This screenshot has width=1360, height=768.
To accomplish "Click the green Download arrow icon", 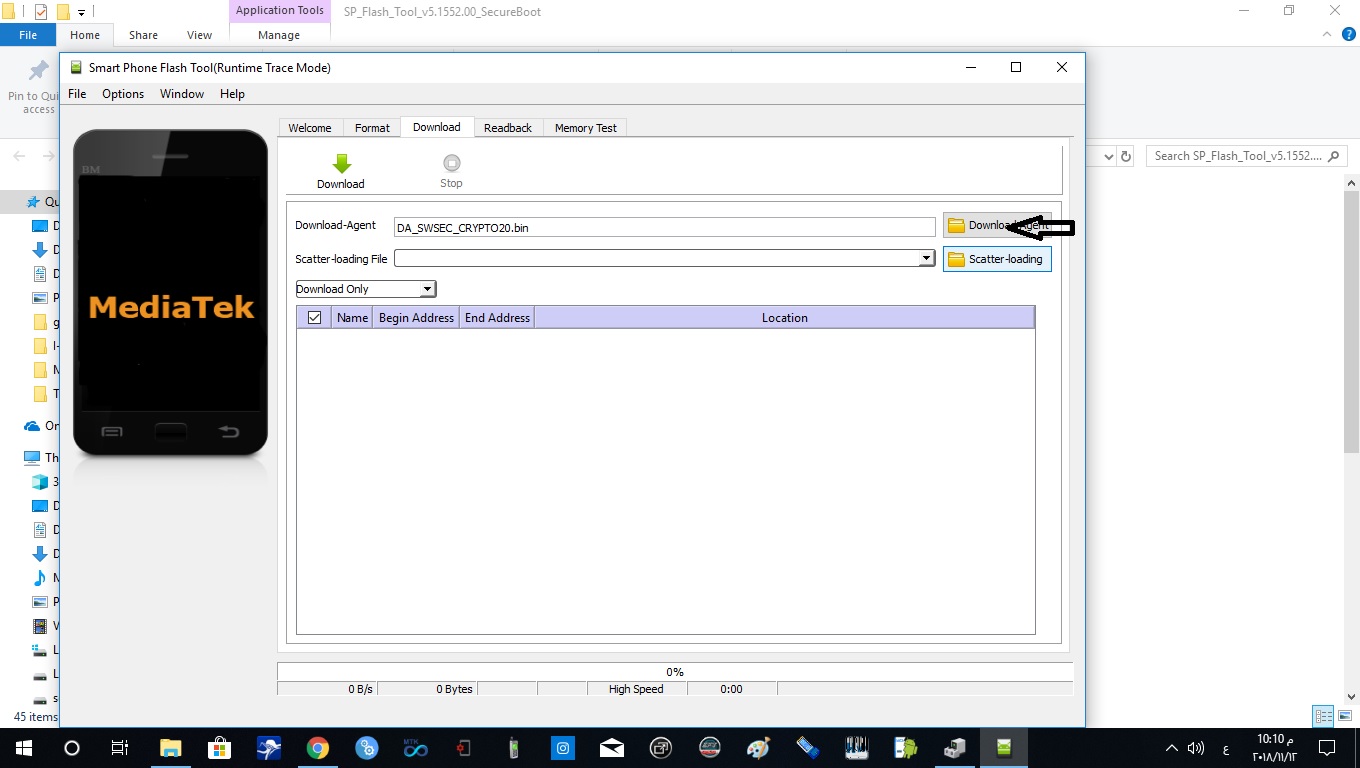I will [341, 164].
